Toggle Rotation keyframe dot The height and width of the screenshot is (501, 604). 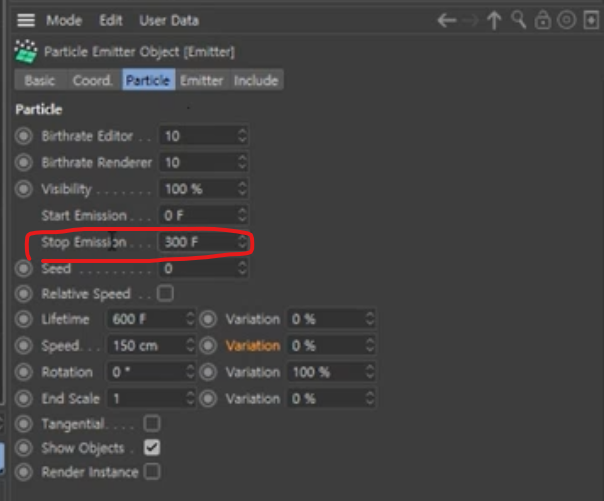[x=24, y=372]
